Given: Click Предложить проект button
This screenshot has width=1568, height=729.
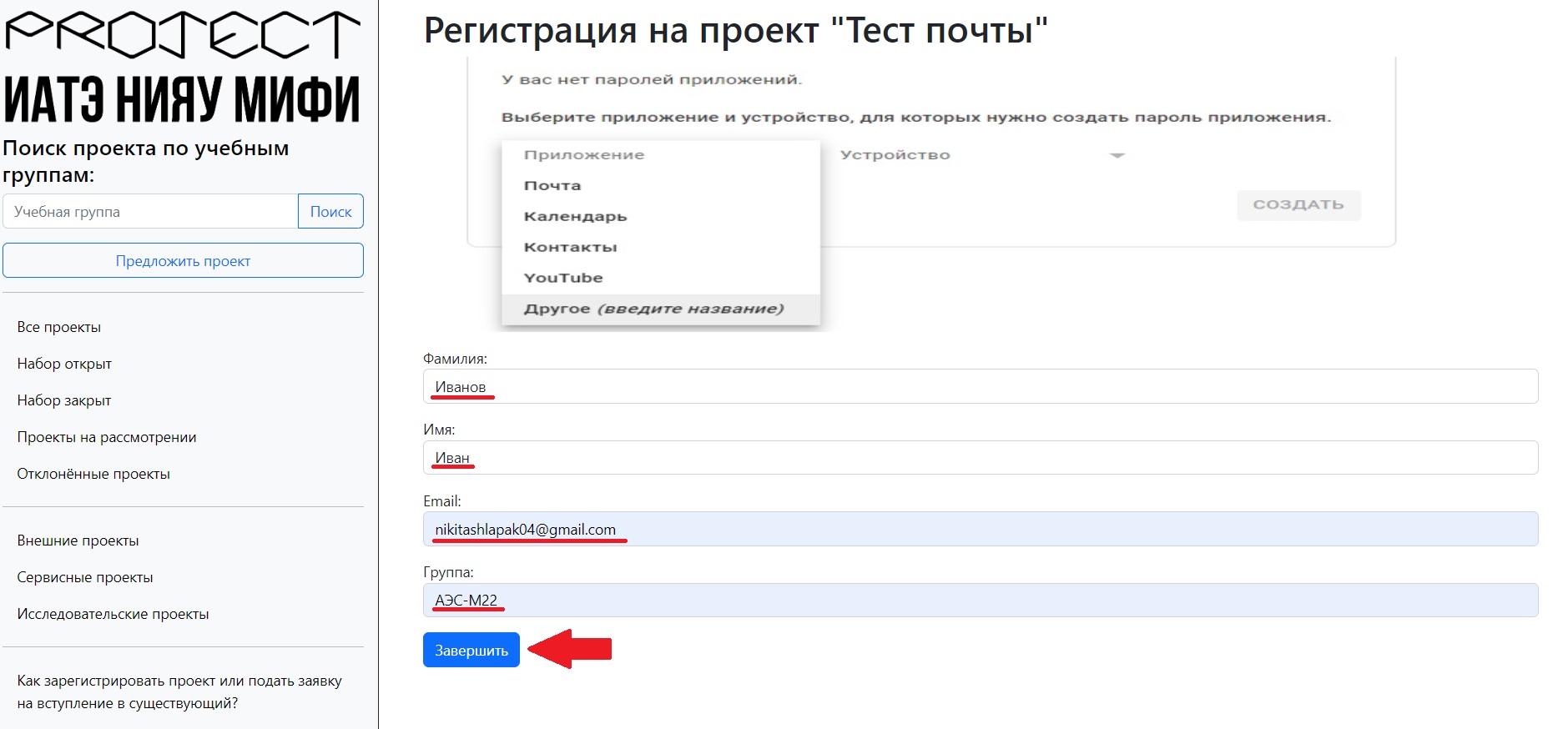Looking at the screenshot, I should [183, 260].
